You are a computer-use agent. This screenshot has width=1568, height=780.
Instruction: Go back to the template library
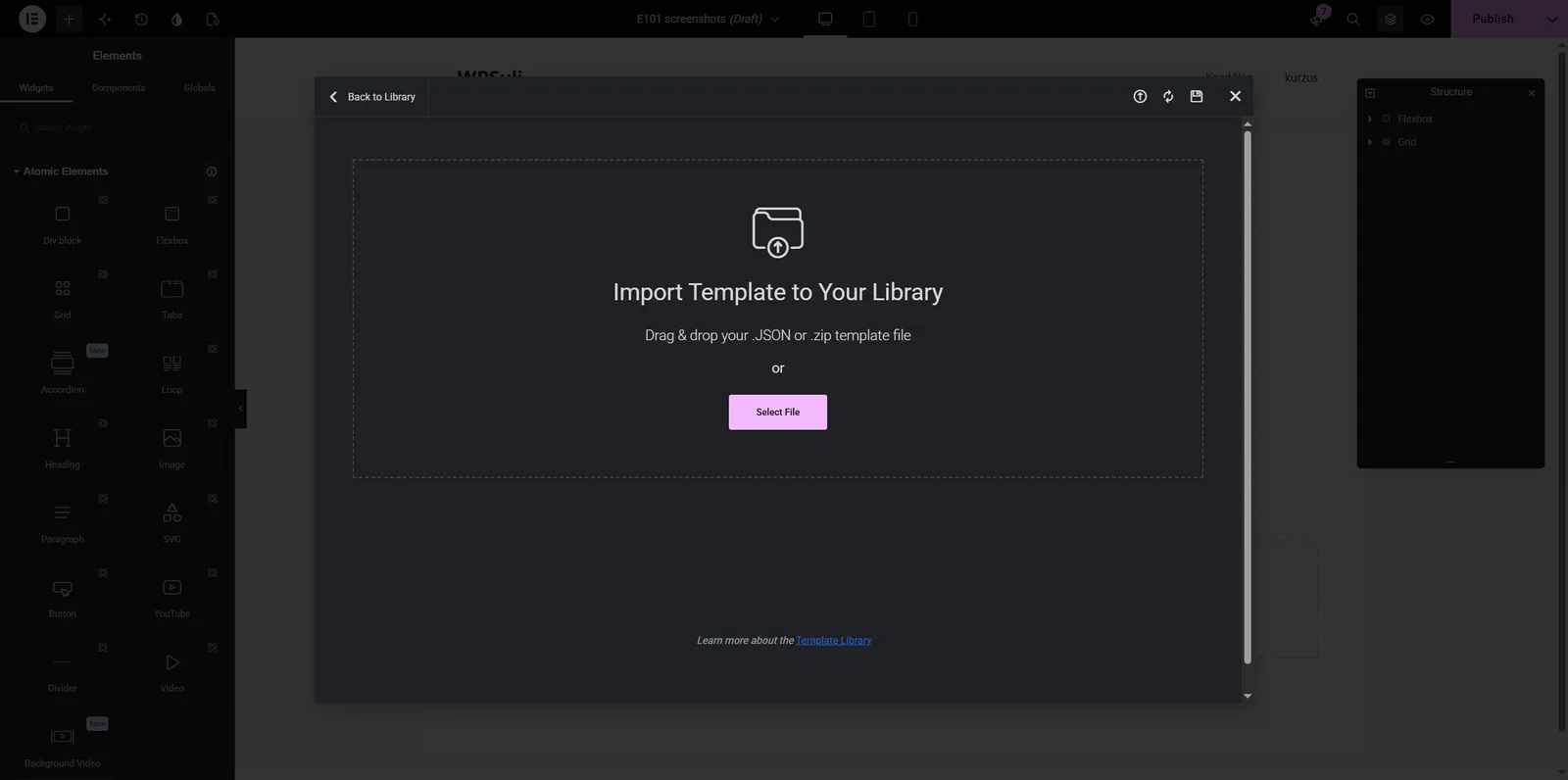[x=372, y=97]
